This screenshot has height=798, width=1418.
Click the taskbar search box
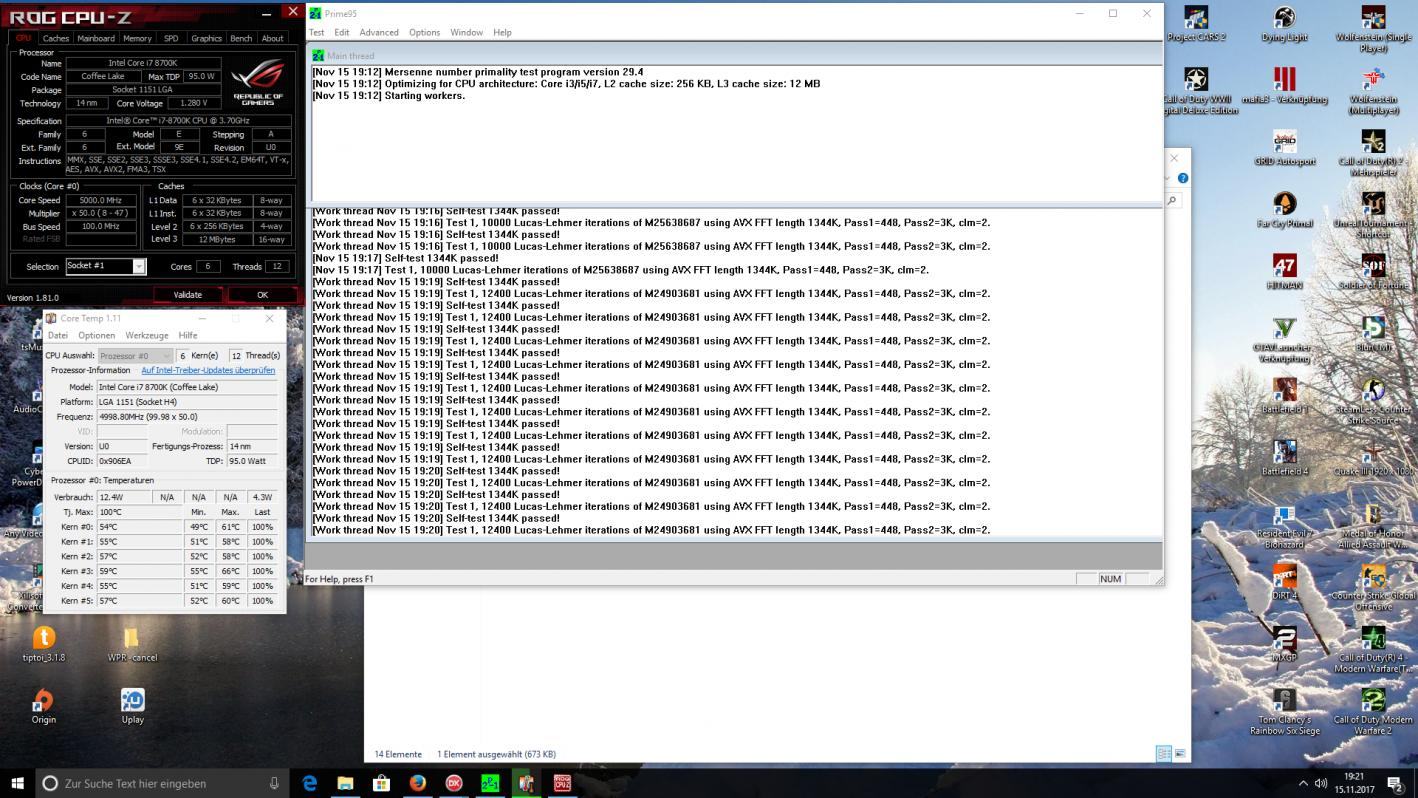163,783
